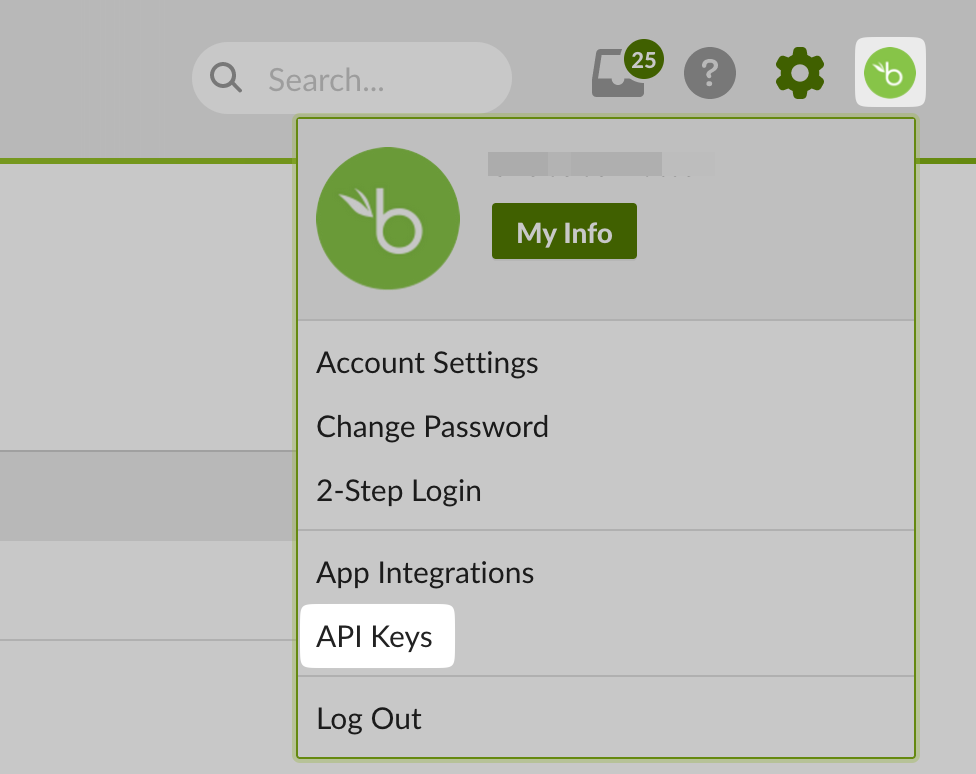976x774 pixels.
Task: Click the 25 notifications count badge
Action: pos(644,60)
